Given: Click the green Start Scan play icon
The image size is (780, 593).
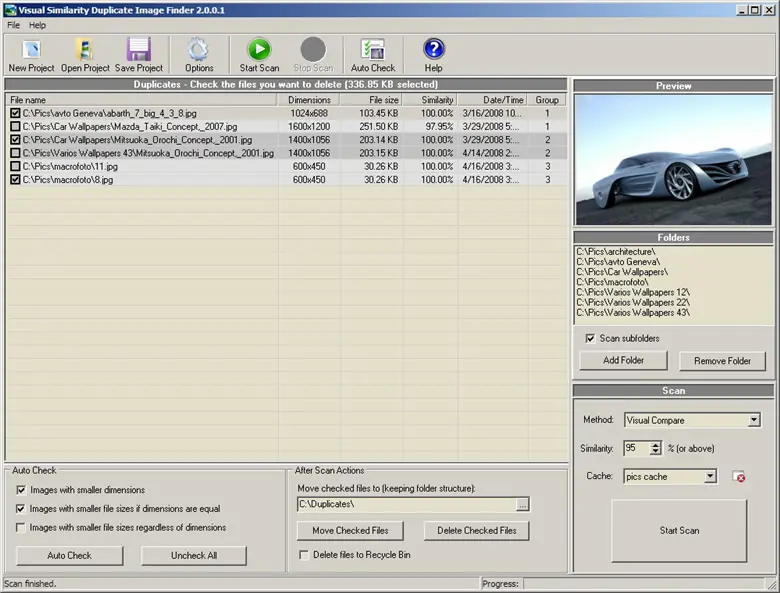Looking at the screenshot, I should (x=259, y=49).
